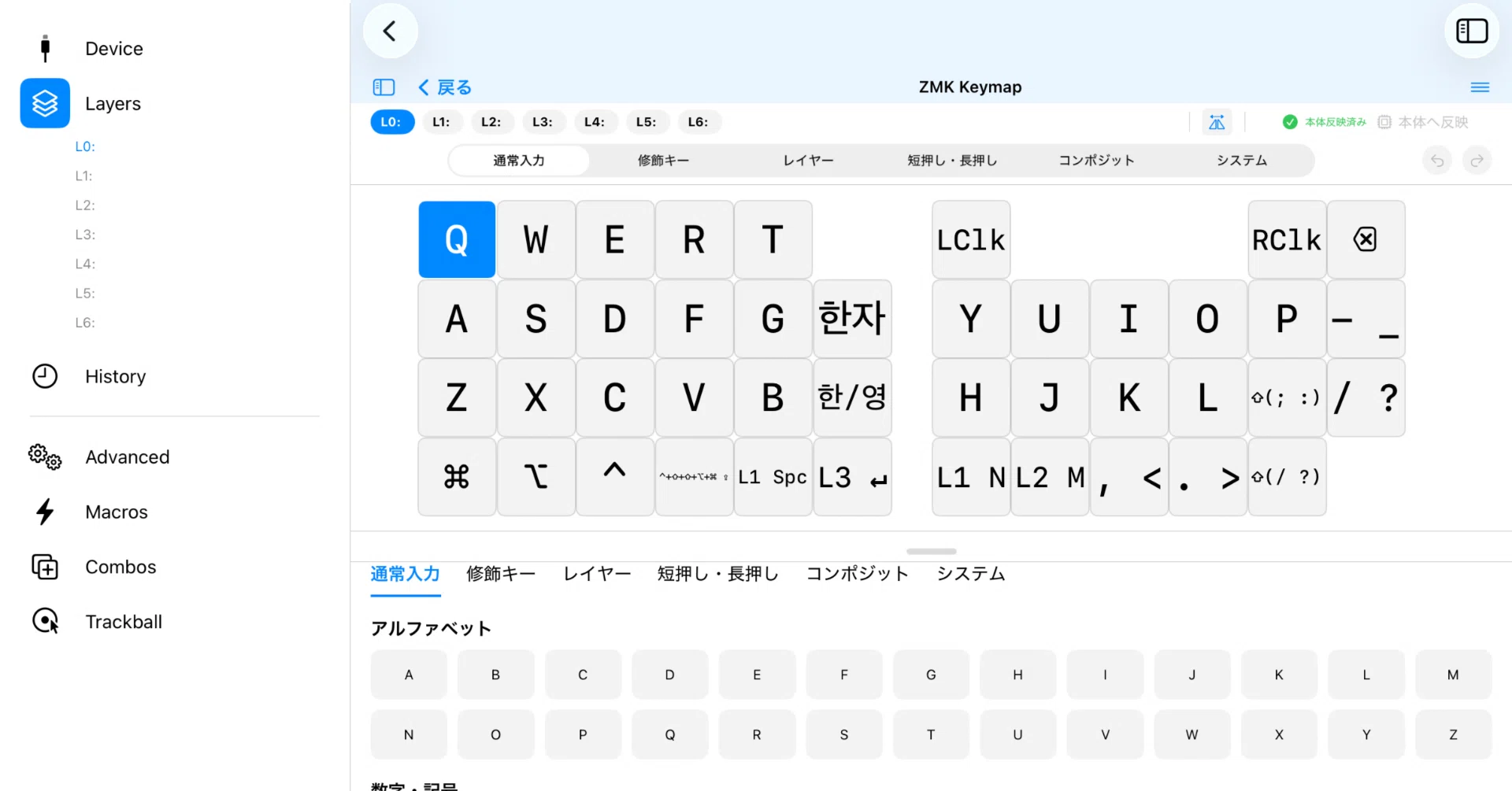Click the panel drag handle above lower tabs
The image size is (1512, 791).
pos(932,551)
